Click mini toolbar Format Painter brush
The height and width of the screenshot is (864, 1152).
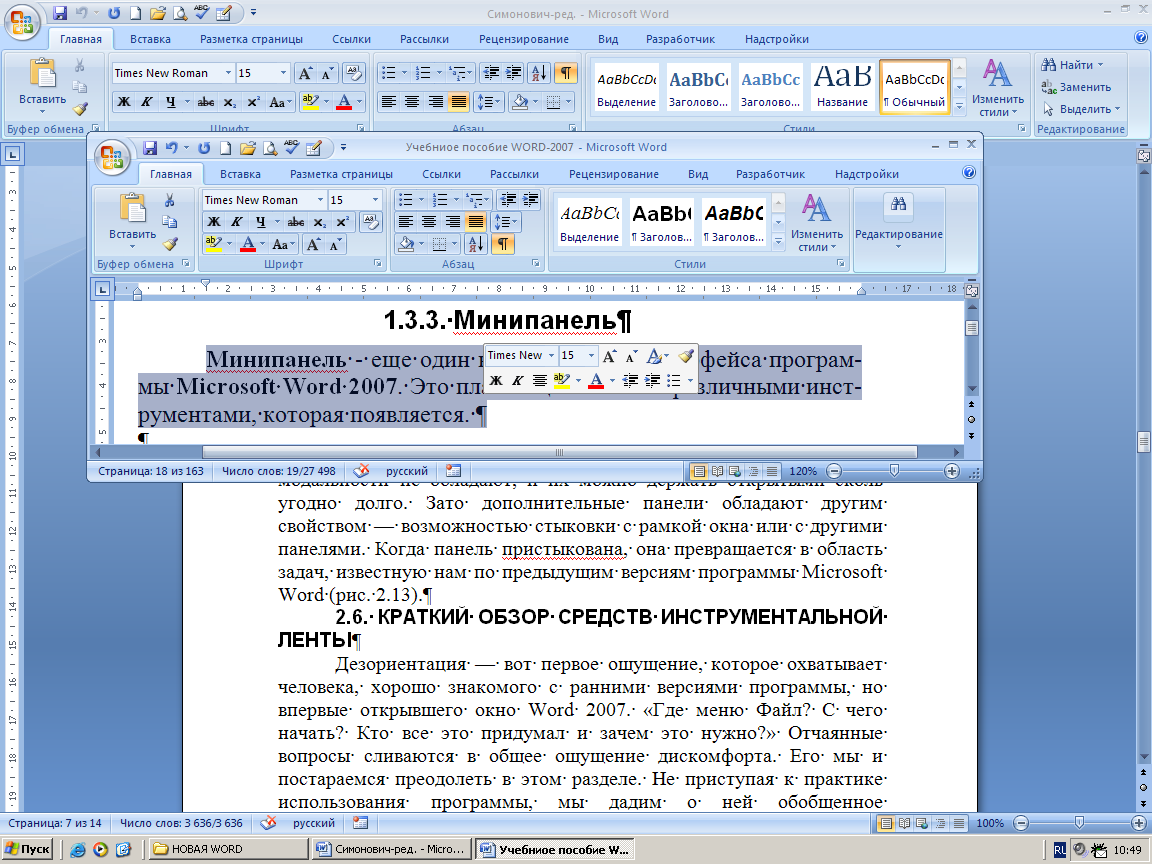click(685, 356)
